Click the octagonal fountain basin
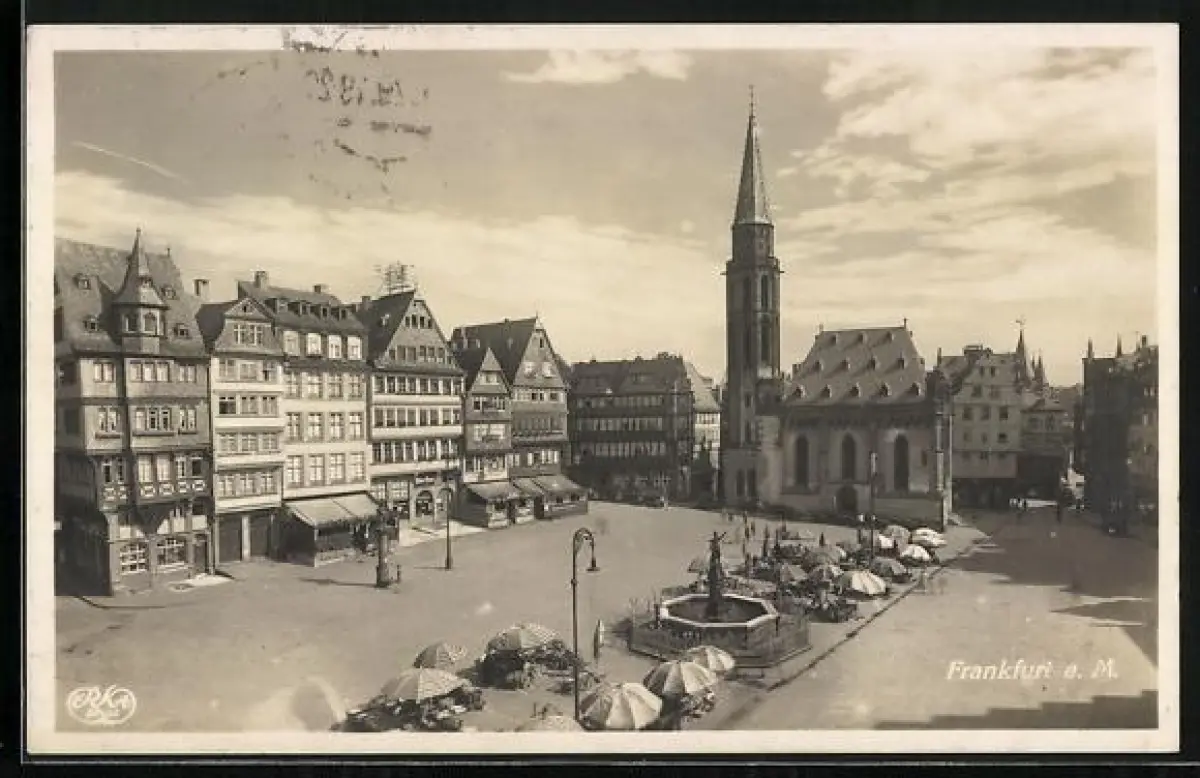This screenshot has width=1200, height=778. click(x=717, y=612)
